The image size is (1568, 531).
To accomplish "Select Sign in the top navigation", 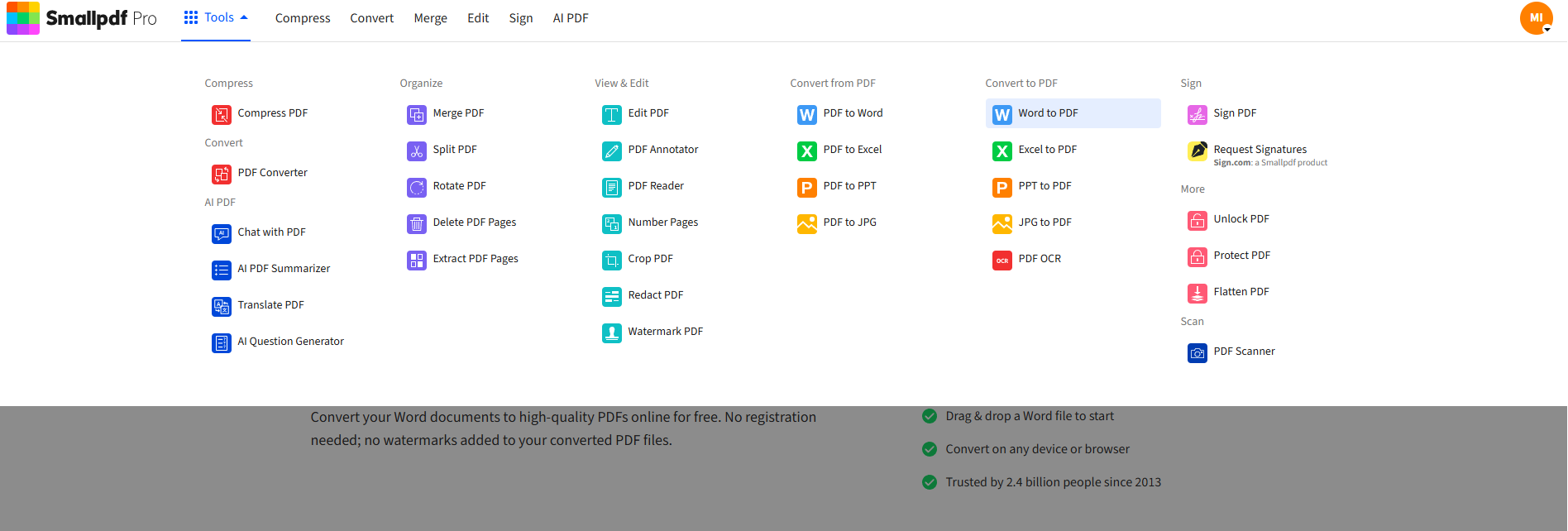I will click(x=521, y=18).
